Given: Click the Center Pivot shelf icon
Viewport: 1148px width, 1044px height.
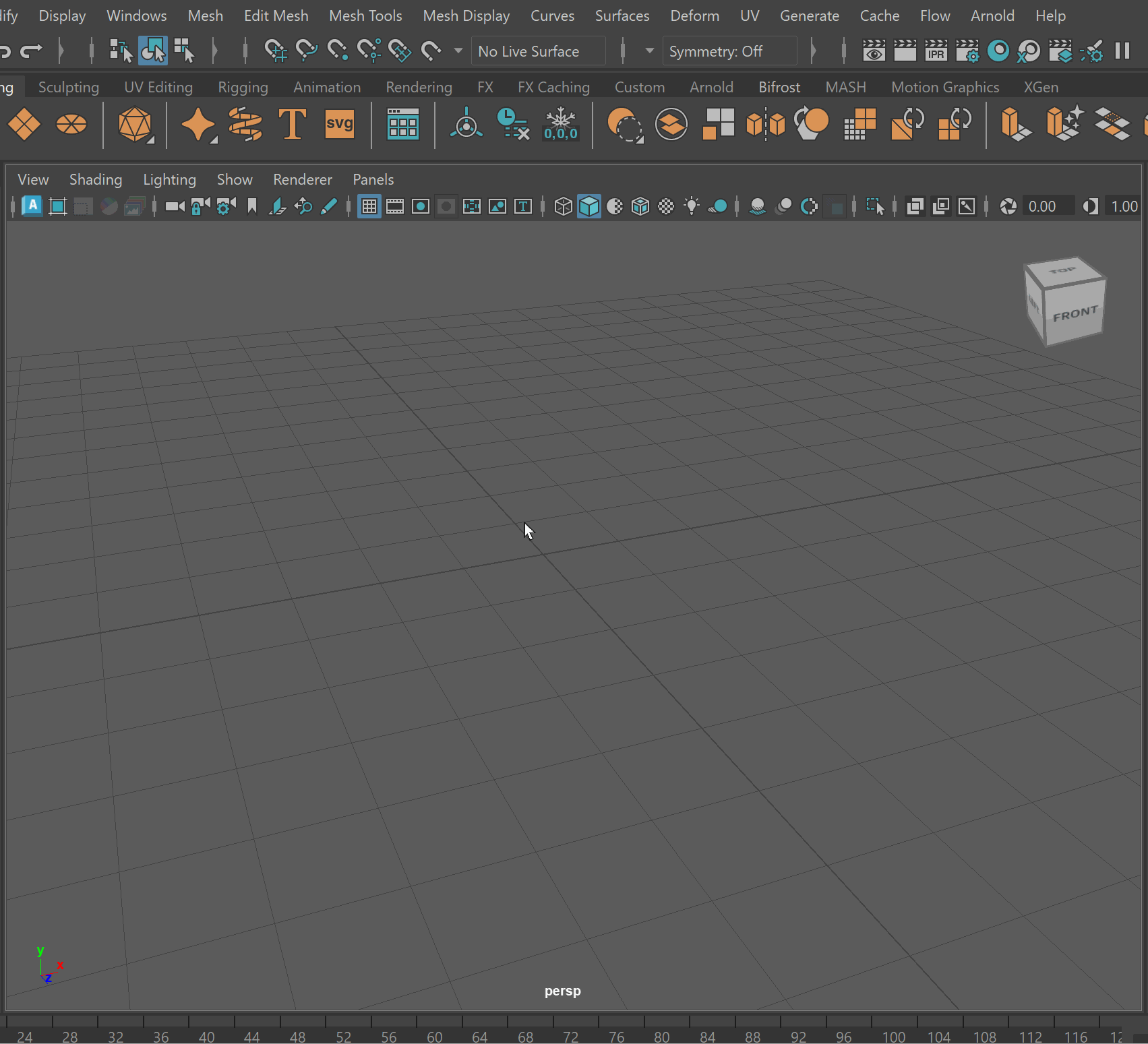Looking at the screenshot, I should point(466,124).
